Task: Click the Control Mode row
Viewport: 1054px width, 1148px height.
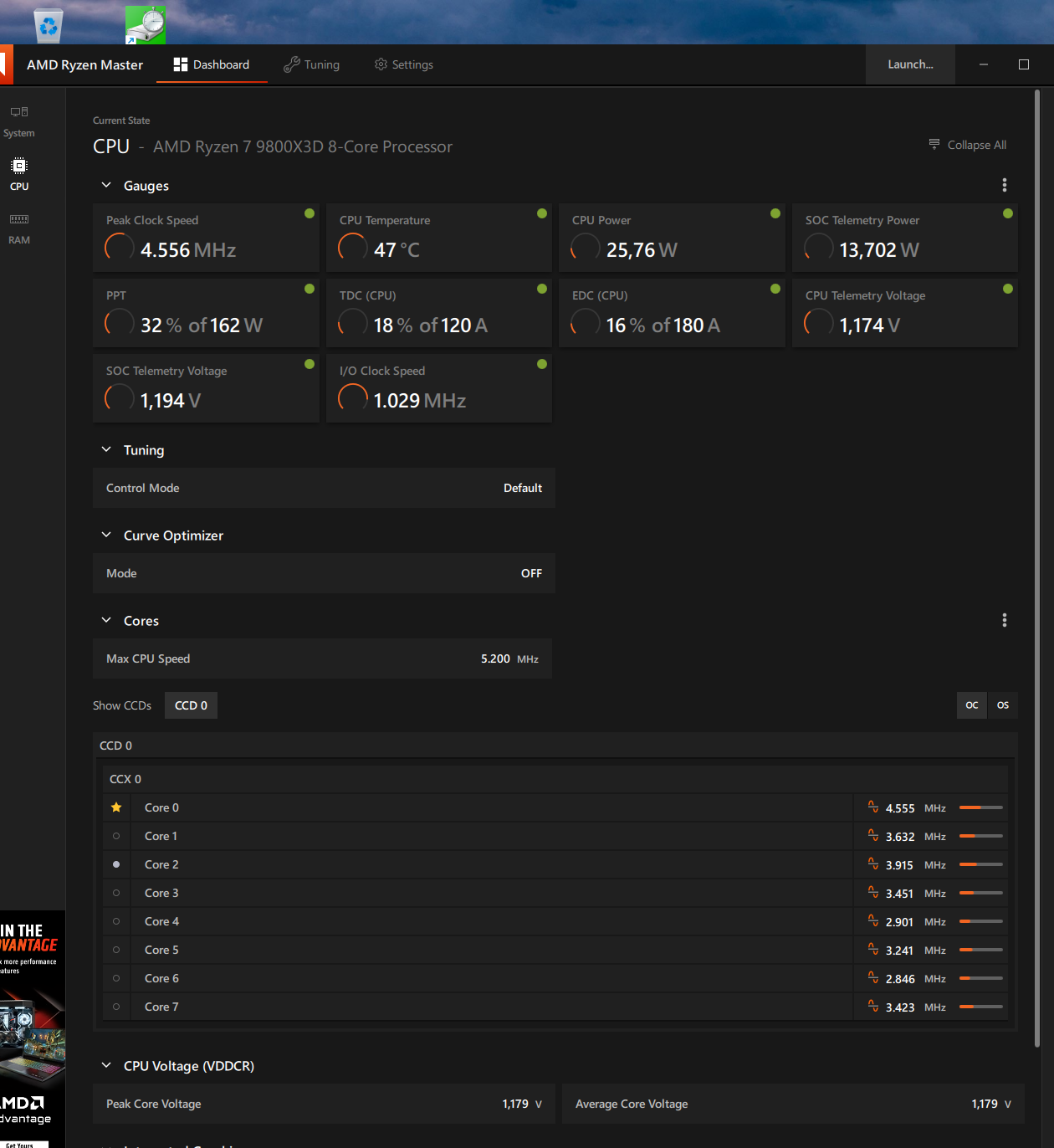Action: tap(324, 488)
